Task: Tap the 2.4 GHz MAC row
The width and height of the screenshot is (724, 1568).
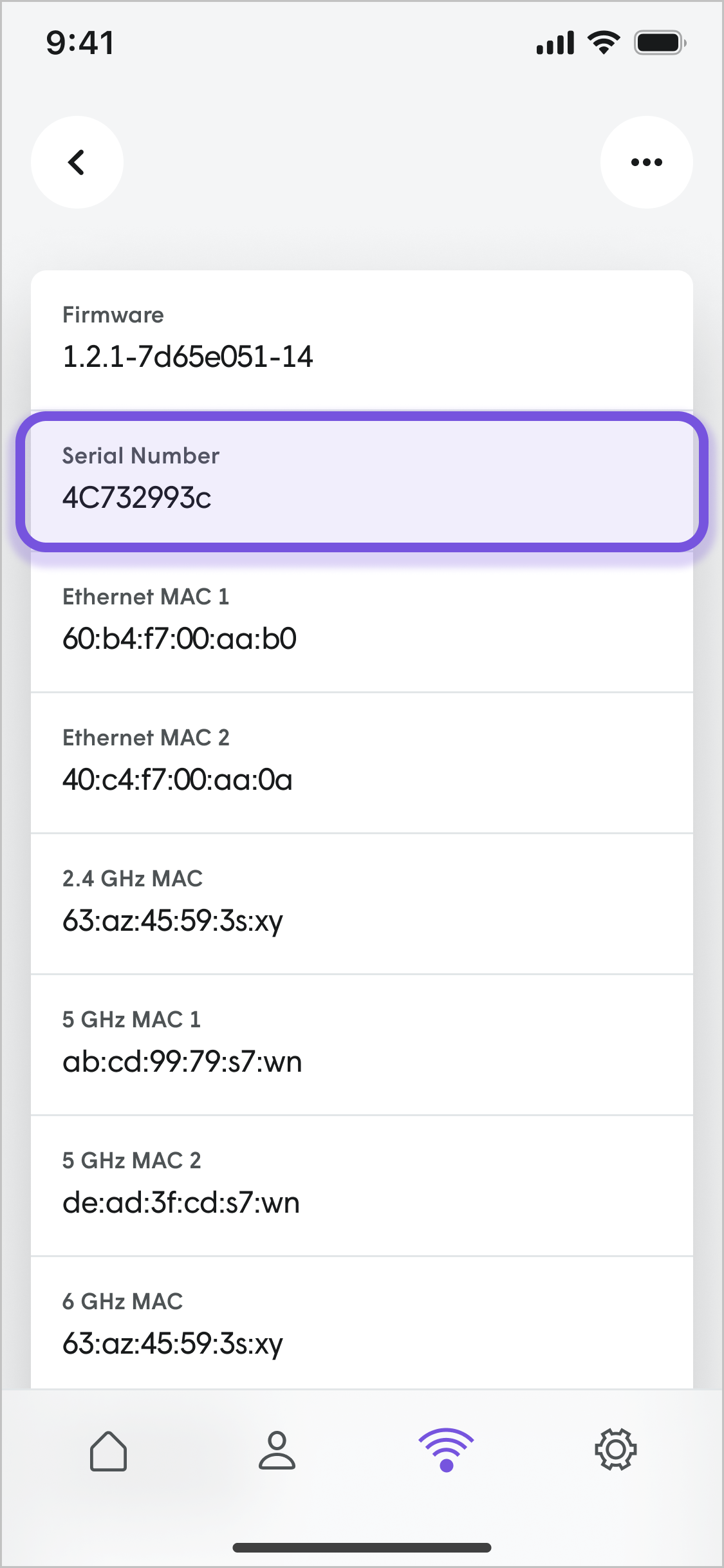Action: (x=362, y=904)
